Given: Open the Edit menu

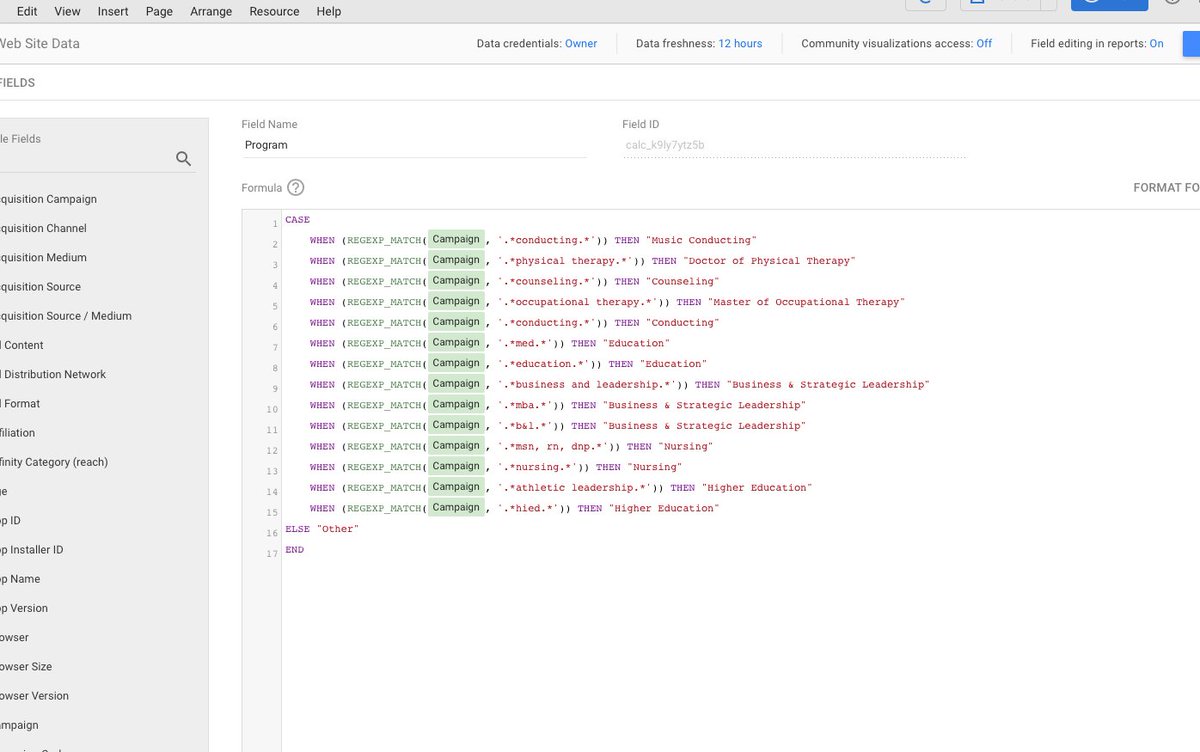Looking at the screenshot, I should (27, 11).
